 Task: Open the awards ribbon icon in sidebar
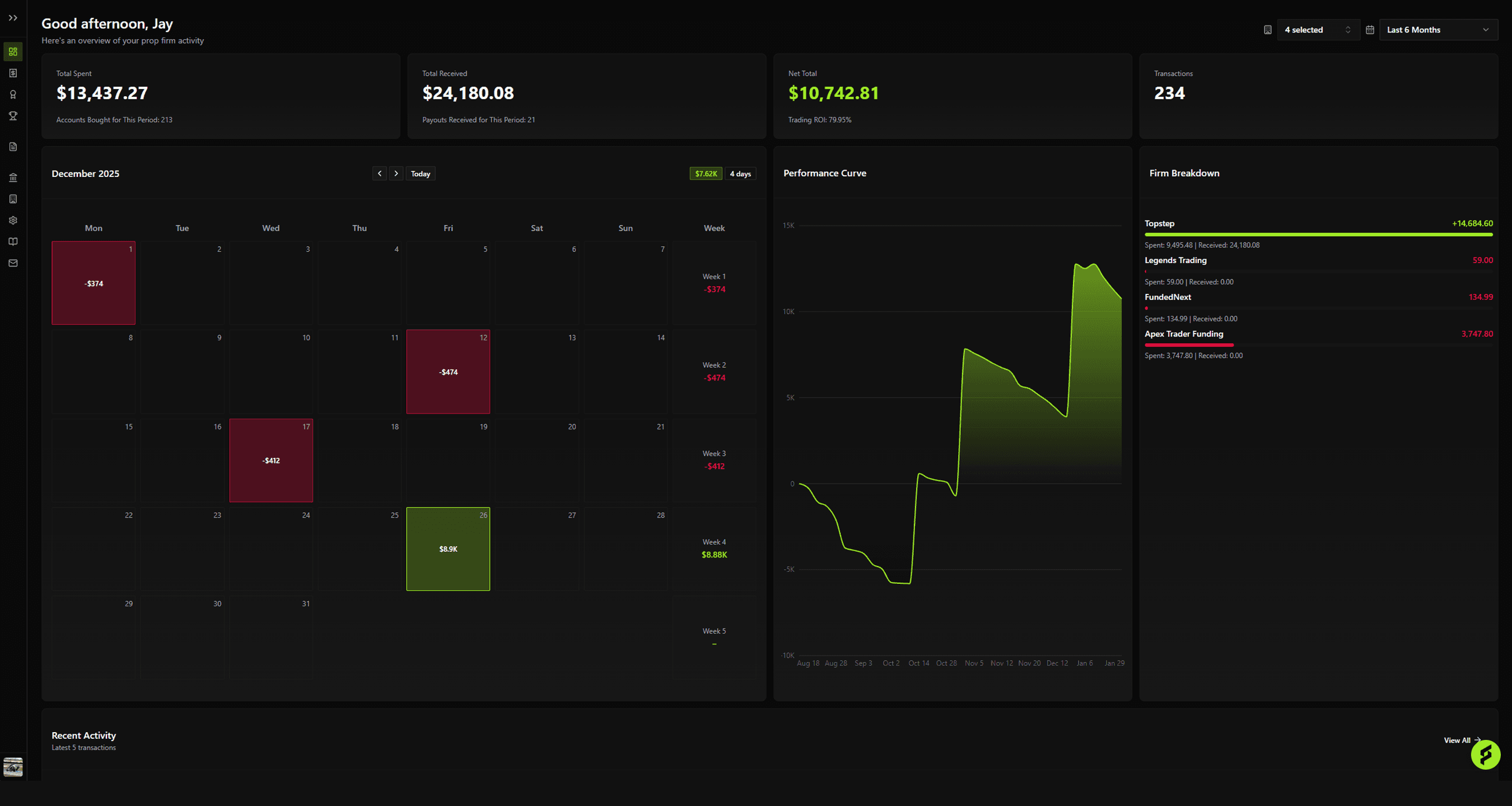pyautogui.click(x=13, y=95)
